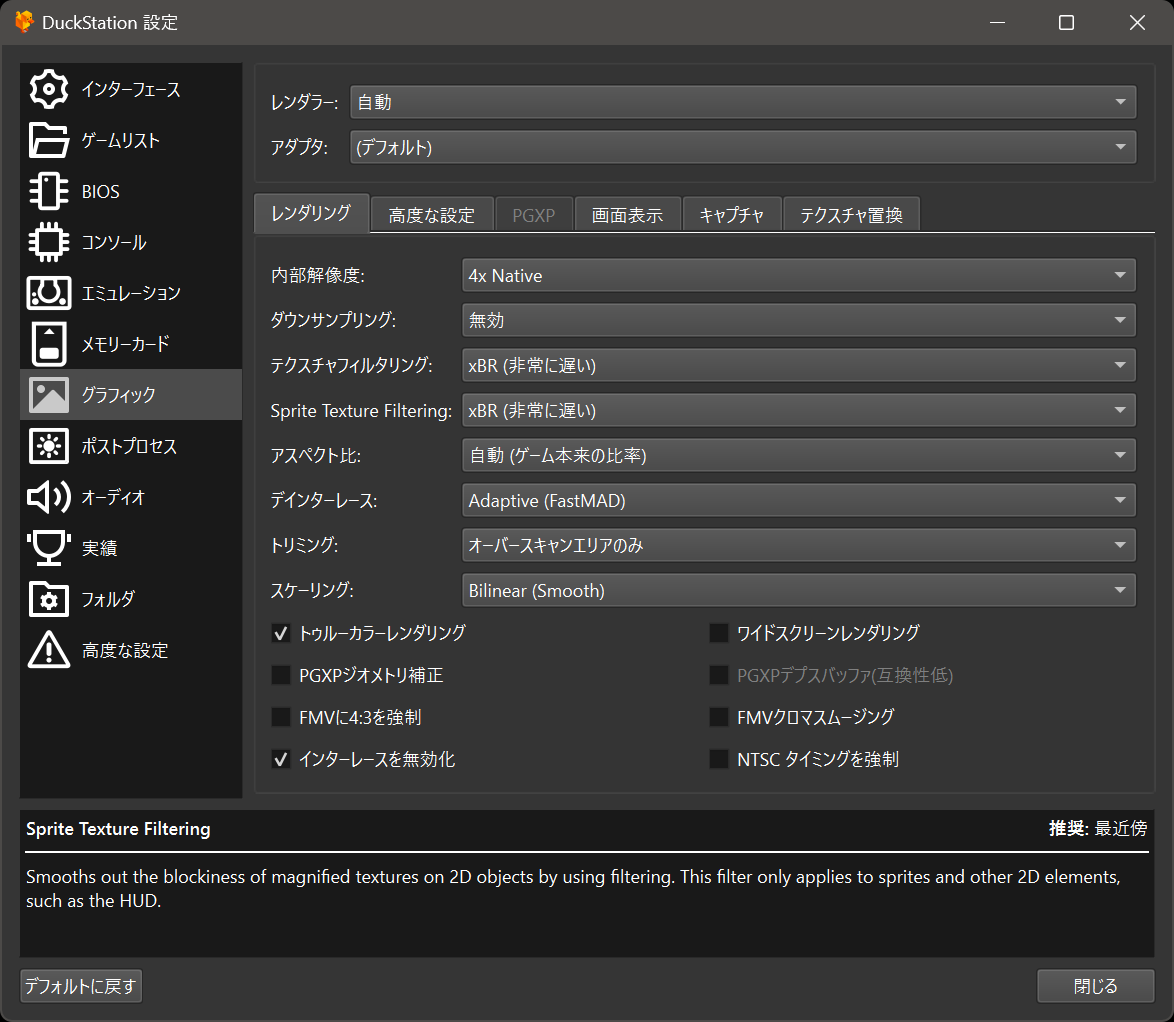Screen dimensions: 1174x1022
Task: Enable NTSC タイミングを強制 checkbox
Action: pyautogui.click(x=719, y=759)
